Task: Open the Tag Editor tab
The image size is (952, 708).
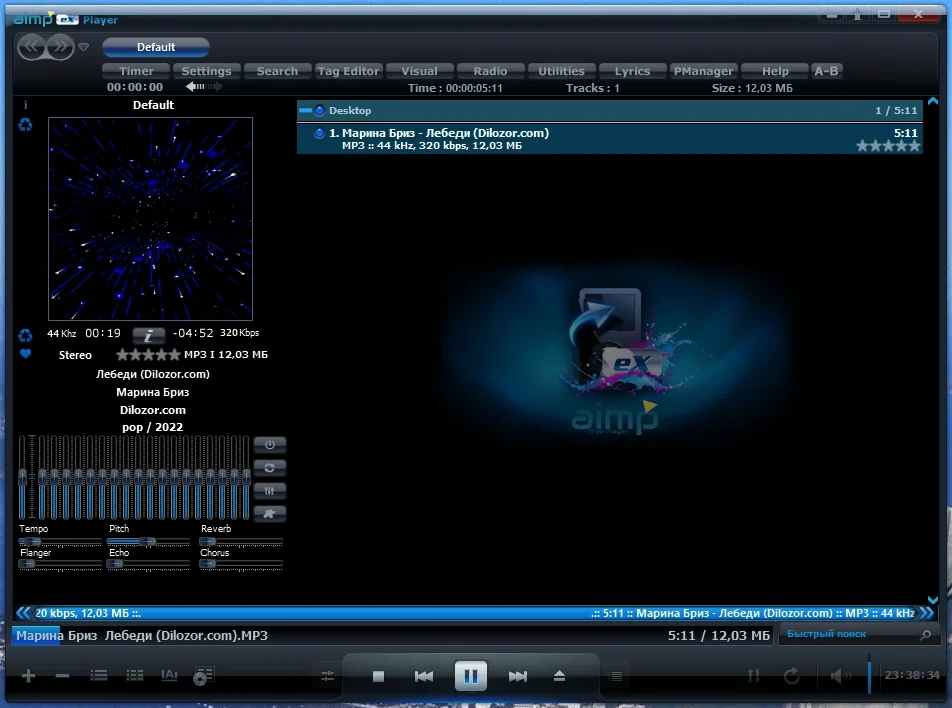Action: point(348,71)
